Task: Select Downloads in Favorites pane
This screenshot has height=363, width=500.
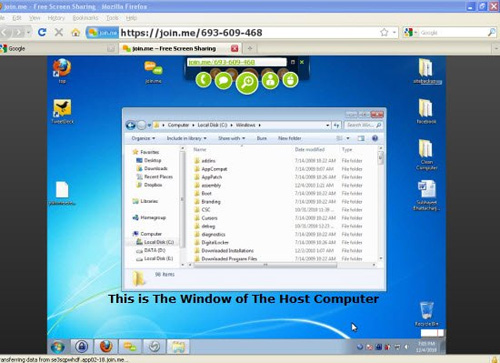Action: pyautogui.click(x=156, y=168)
